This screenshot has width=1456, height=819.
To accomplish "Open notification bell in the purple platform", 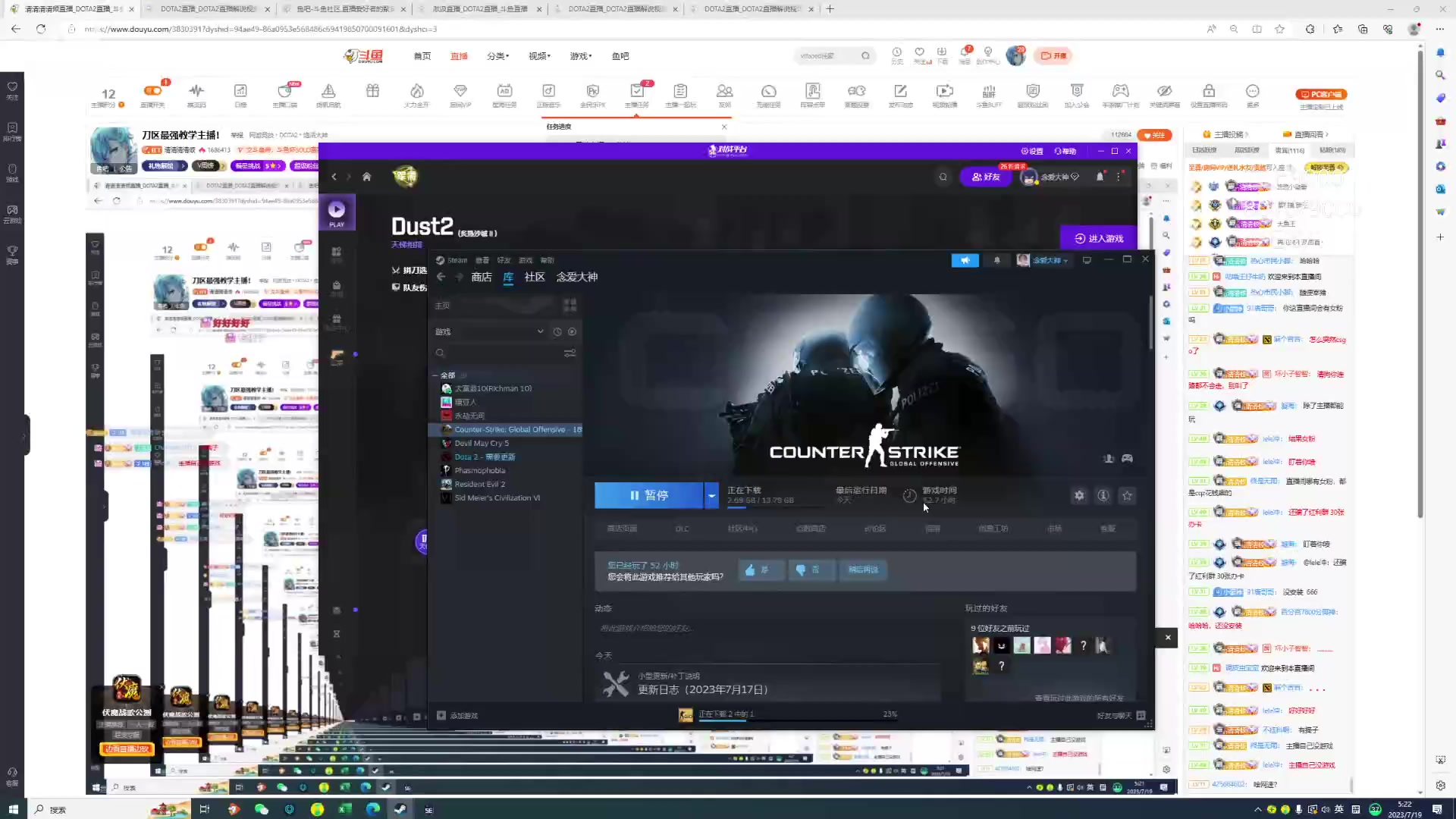I will click(1100, 177).
